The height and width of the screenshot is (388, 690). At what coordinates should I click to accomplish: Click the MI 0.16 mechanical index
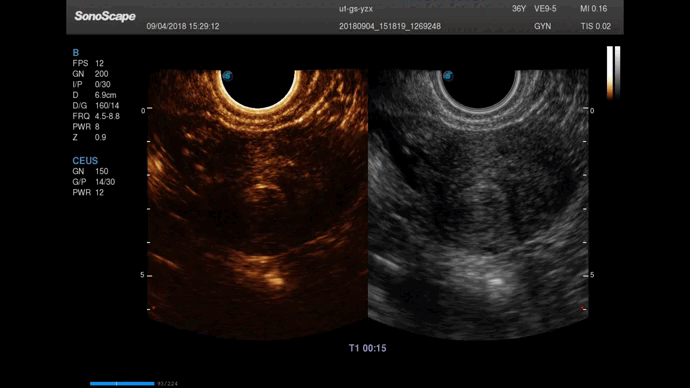(x=594, y=9)
